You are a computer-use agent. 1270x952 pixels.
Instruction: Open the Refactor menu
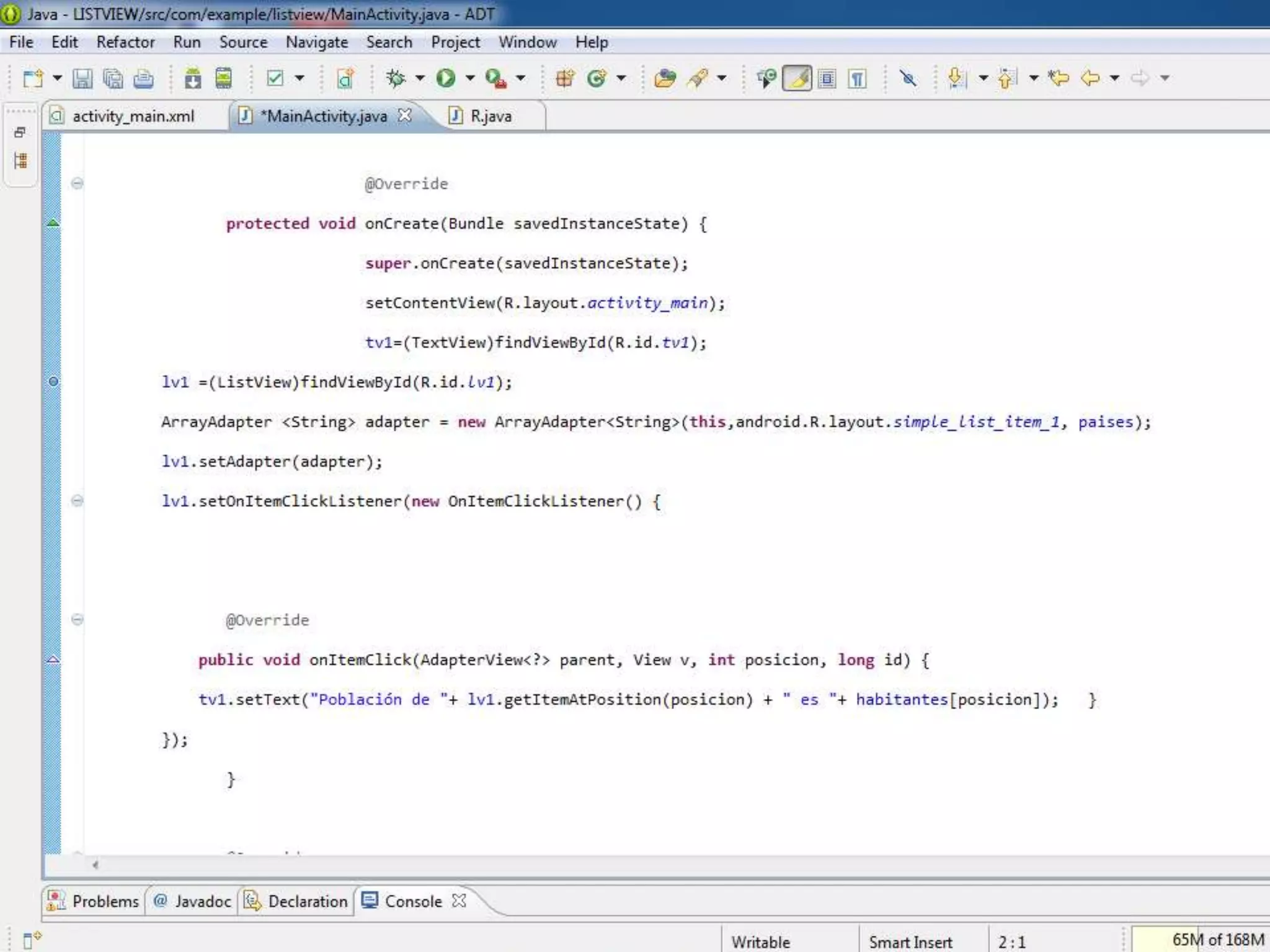(x=125, y=42)
